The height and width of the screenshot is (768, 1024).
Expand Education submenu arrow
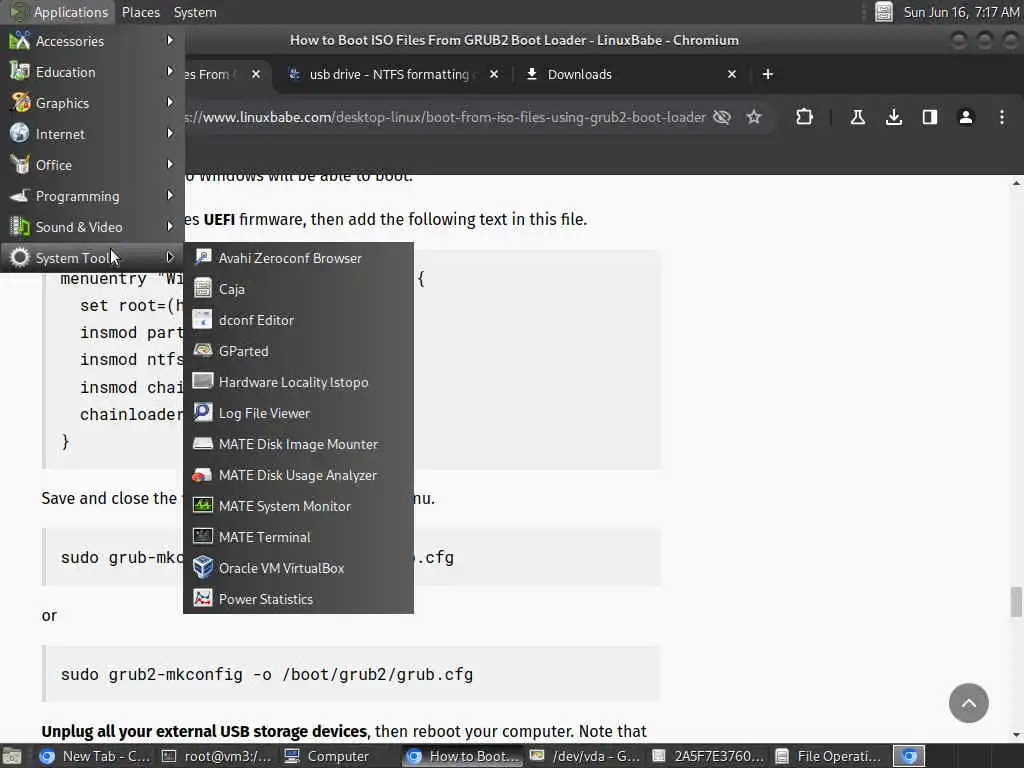(x=170, y=71)
